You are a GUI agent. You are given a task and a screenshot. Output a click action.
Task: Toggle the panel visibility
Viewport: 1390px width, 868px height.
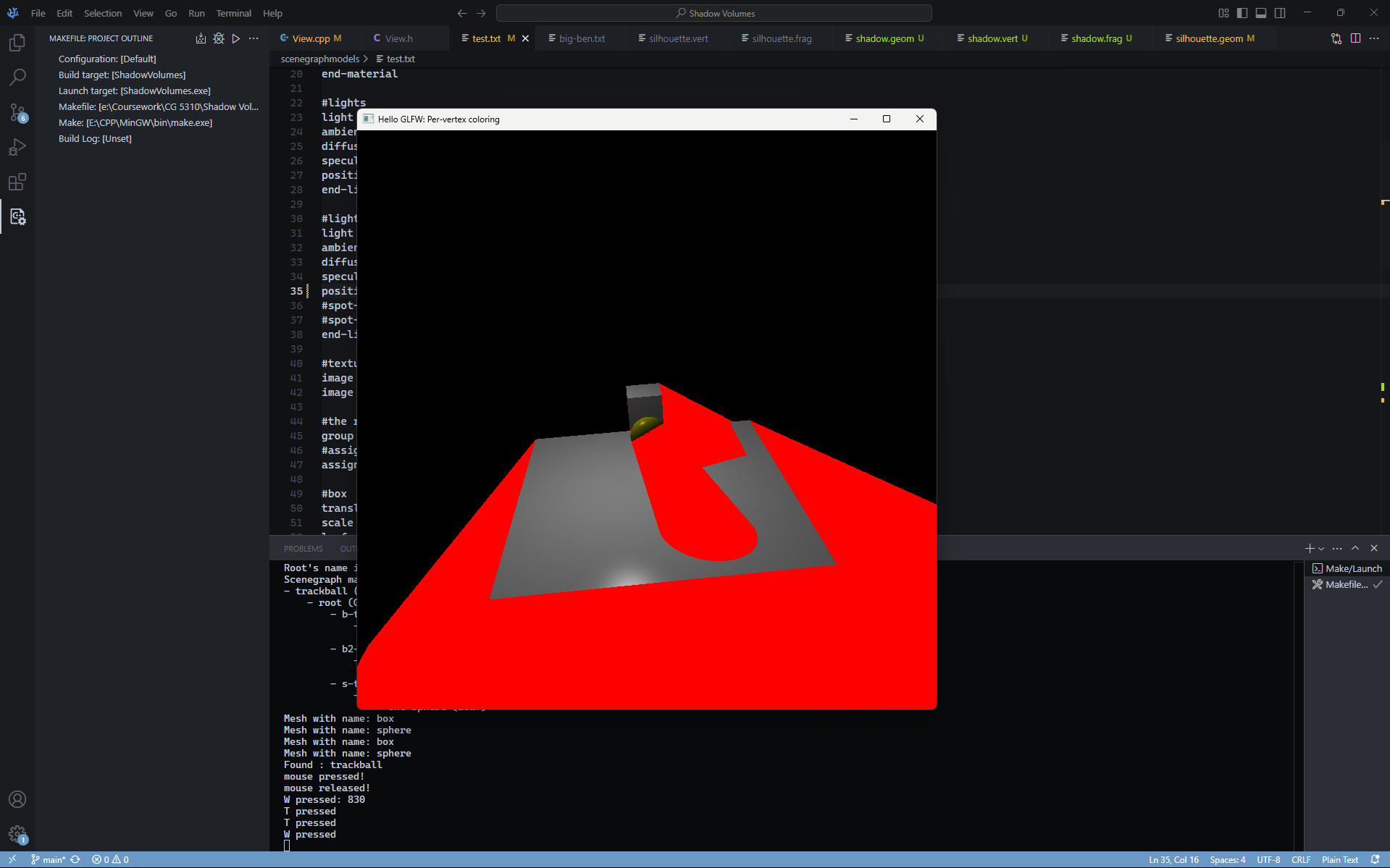pyautogui.click(x=1261, y=12)
